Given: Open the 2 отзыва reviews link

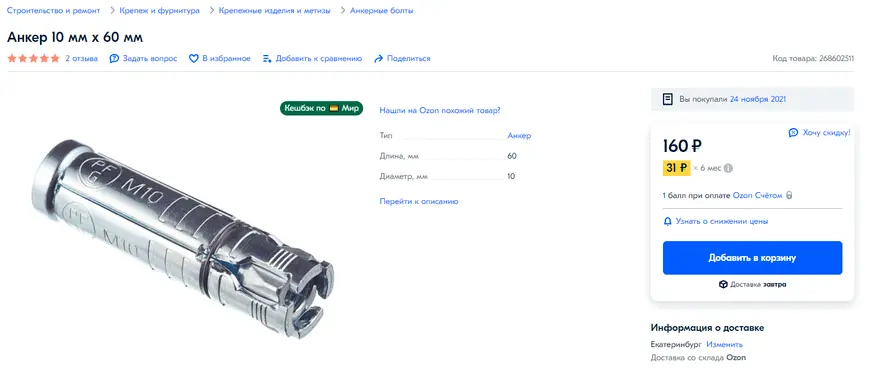Looking at the screenshot, I should pos(82,58).
